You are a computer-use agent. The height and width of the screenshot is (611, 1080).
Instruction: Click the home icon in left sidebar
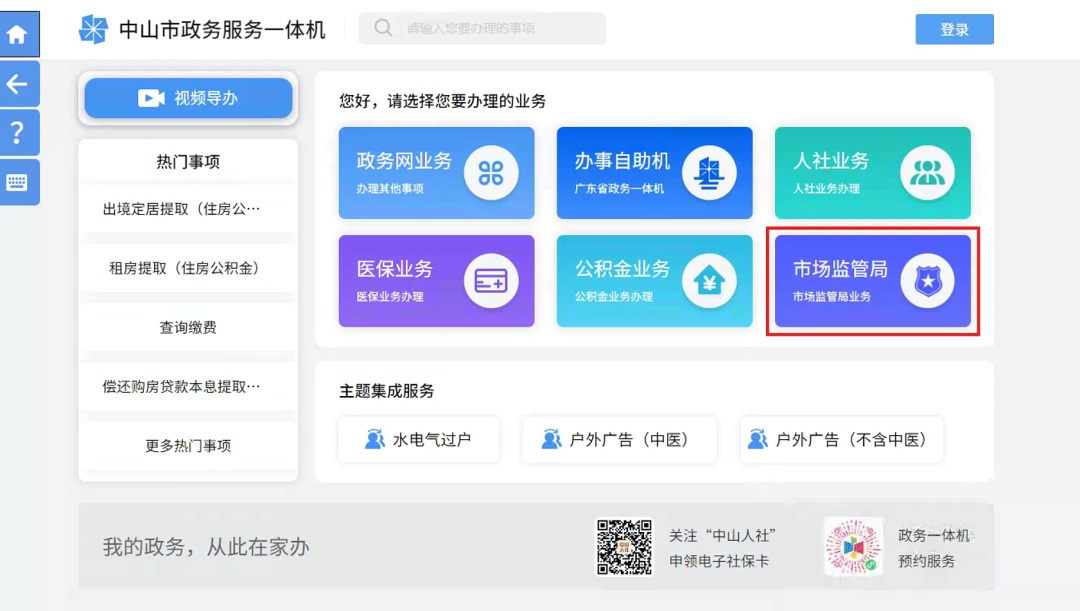tap(19, 33)
